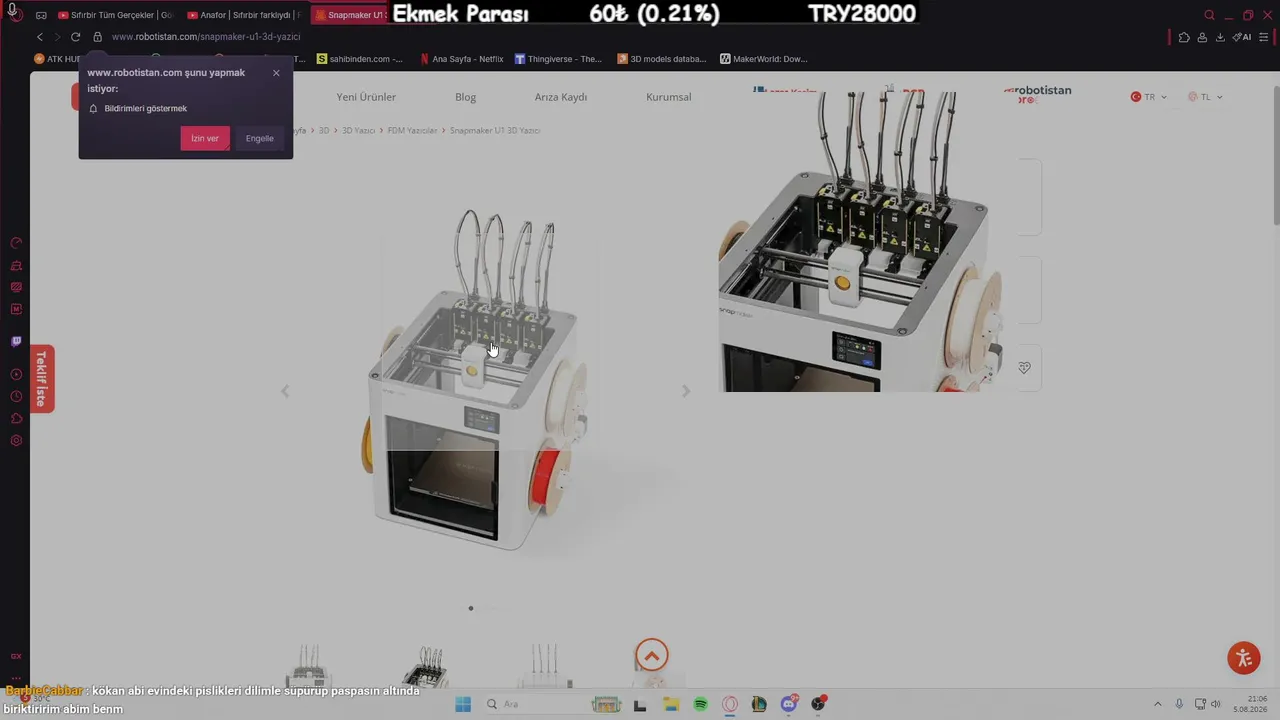This screenshot has height=720, width=1280.
Task: Open the Kurumsal menu item
Action: pyautogui.click(x=668, y=97)
